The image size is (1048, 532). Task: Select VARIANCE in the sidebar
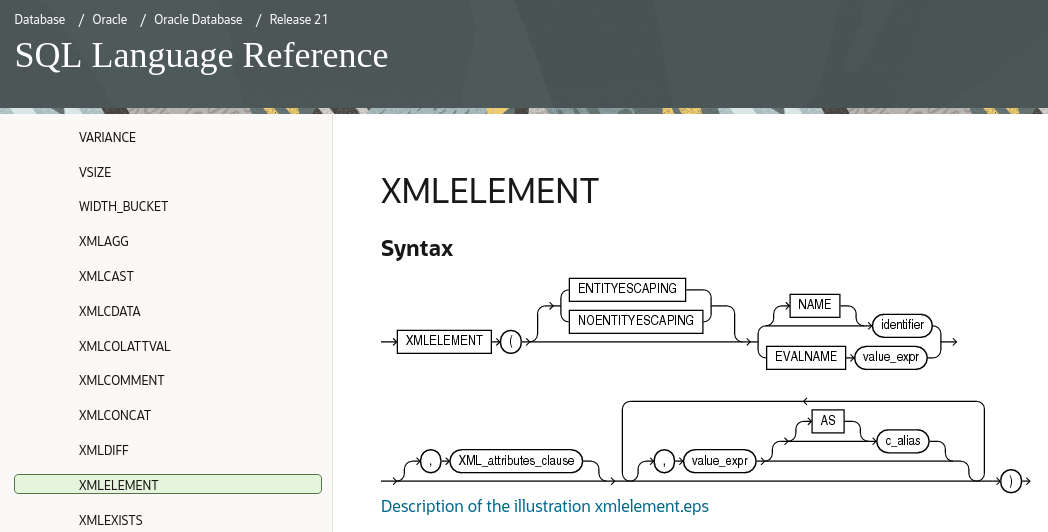(107, 137)
